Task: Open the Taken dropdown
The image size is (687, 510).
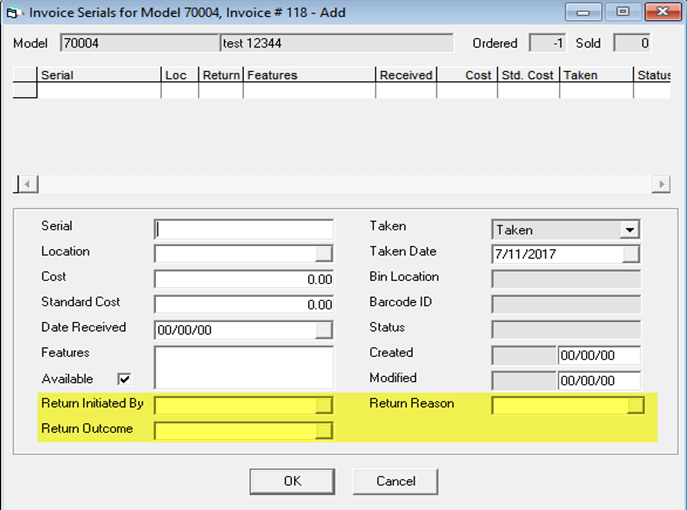Action: click(630, 230)
